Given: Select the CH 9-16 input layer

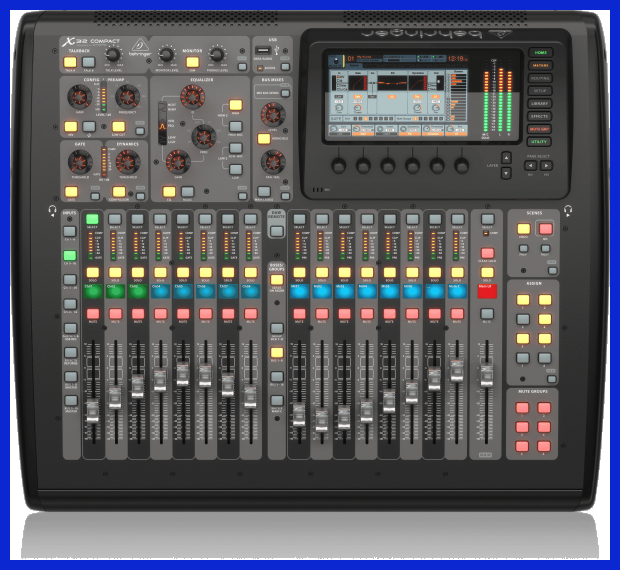Looking at the screenshot, I should pyautogui.click(x=70, y=255).
